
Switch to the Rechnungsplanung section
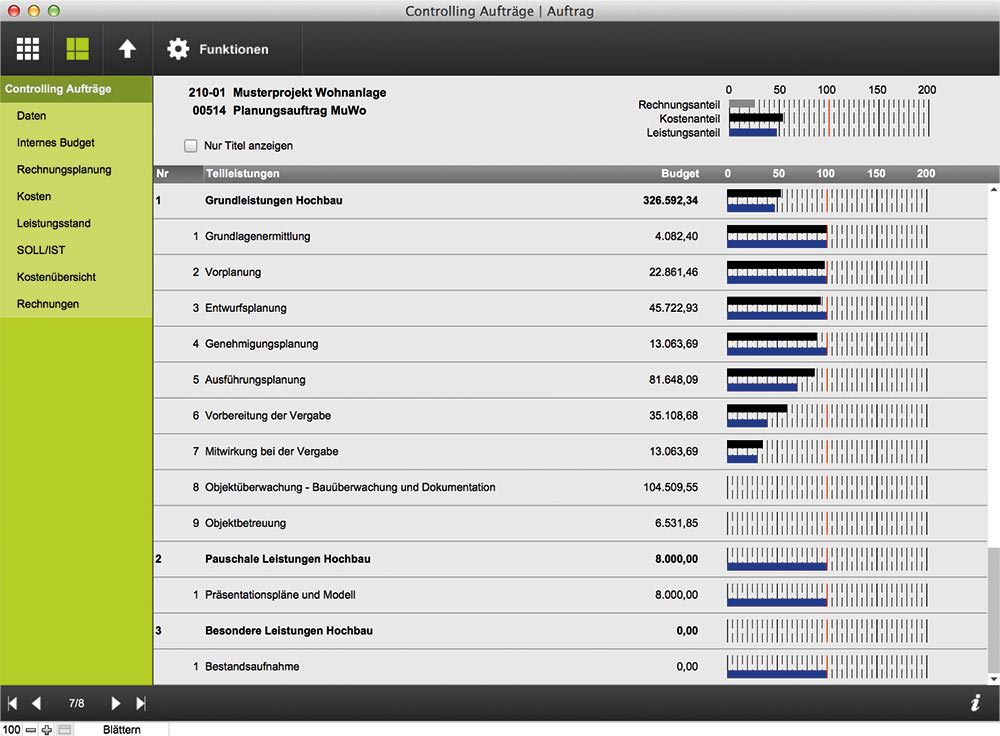point(64,170)
